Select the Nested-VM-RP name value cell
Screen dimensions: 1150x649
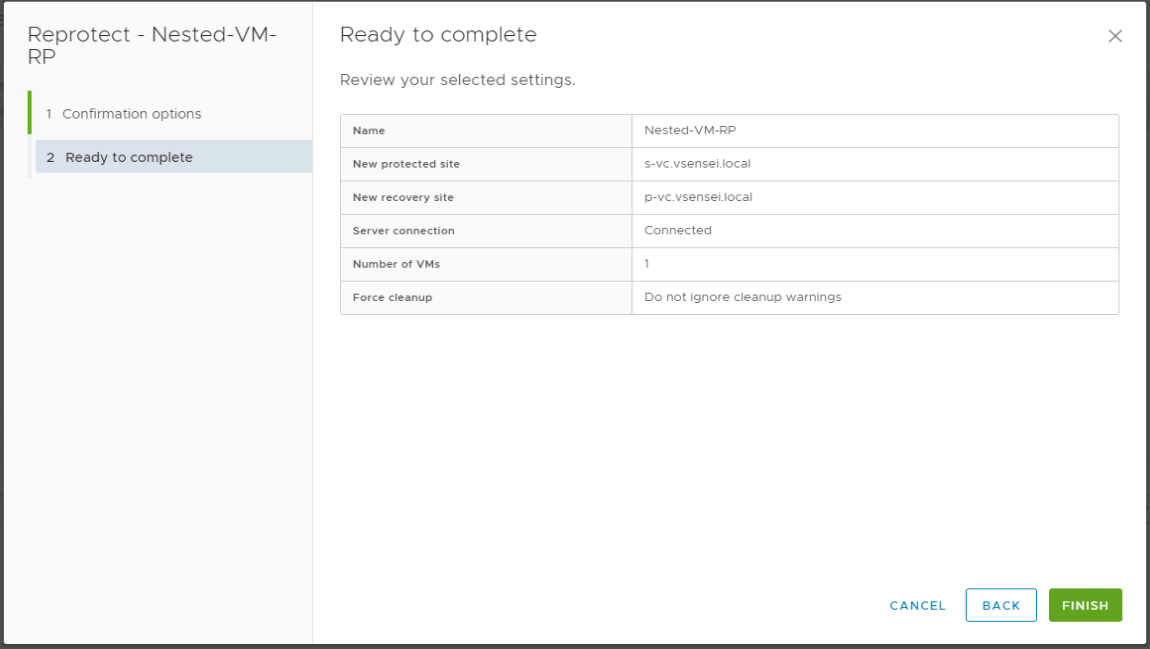[690, 131]
